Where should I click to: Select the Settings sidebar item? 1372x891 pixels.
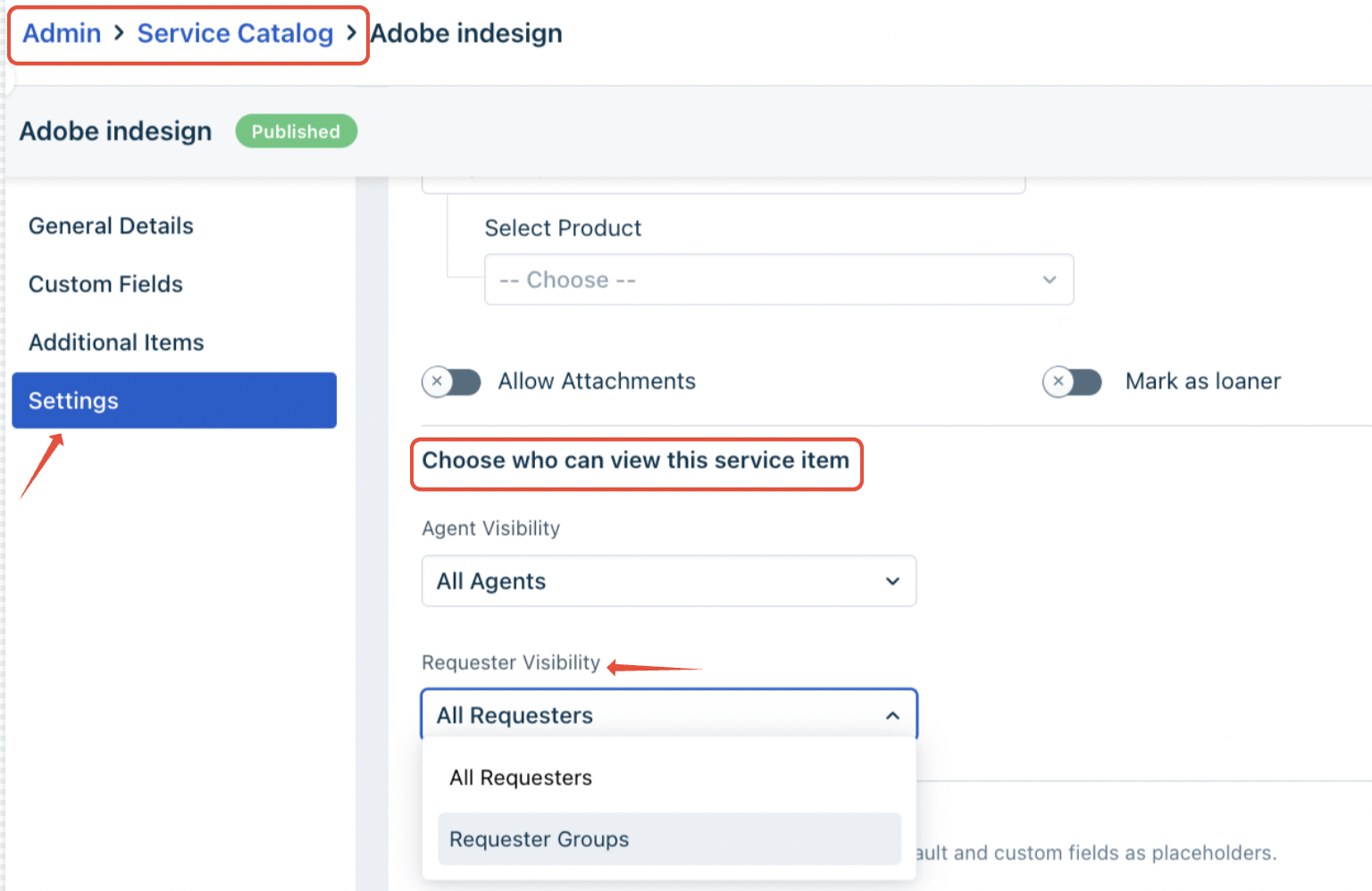click(174, 400)
